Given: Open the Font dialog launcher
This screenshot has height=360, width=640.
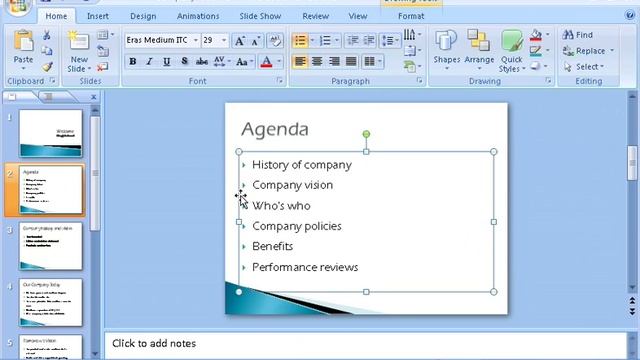Looking at the screenshot, I should click(280, 81).
